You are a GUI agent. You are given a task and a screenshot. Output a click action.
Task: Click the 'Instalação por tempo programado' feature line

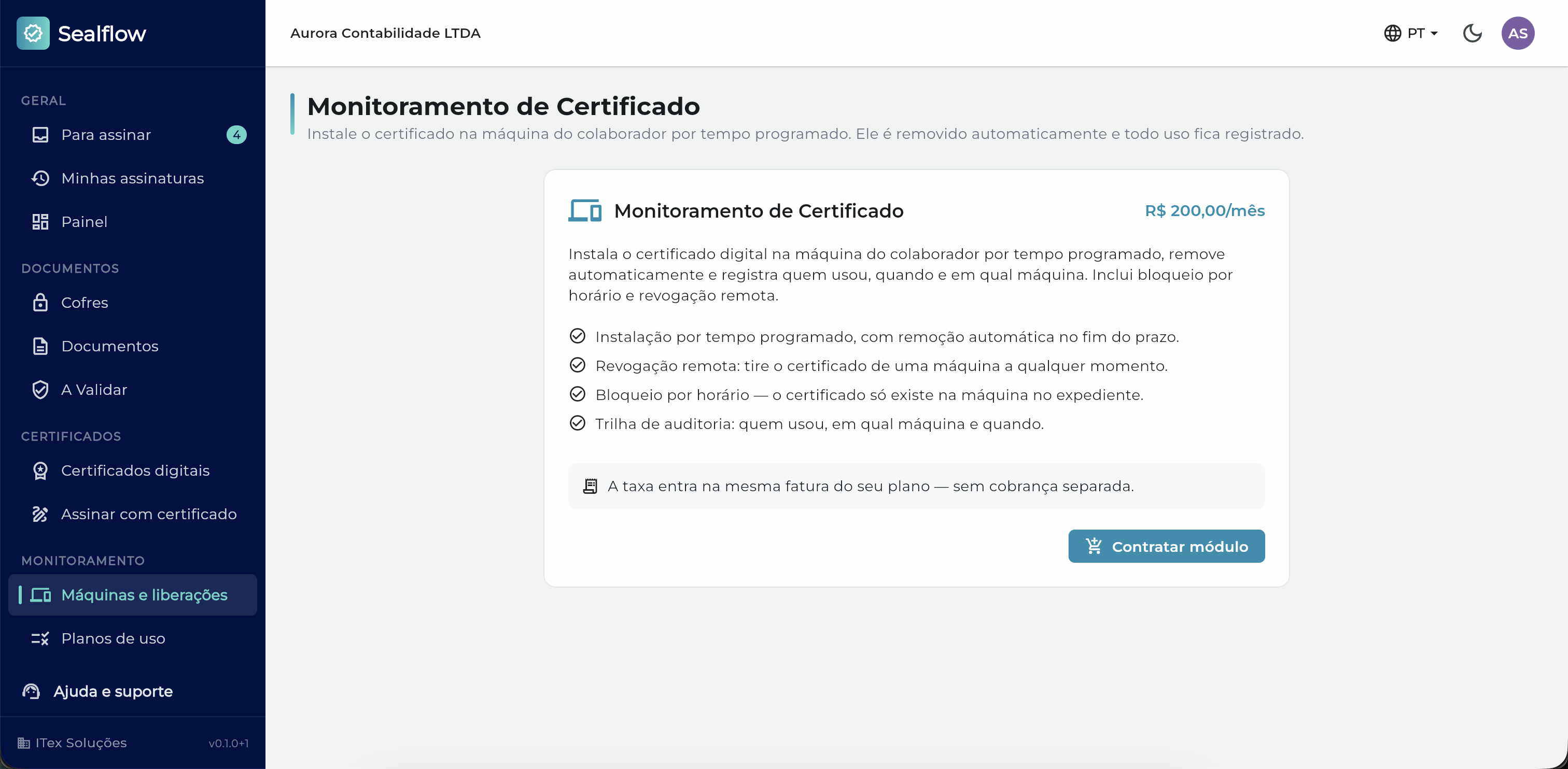point(887,337)
